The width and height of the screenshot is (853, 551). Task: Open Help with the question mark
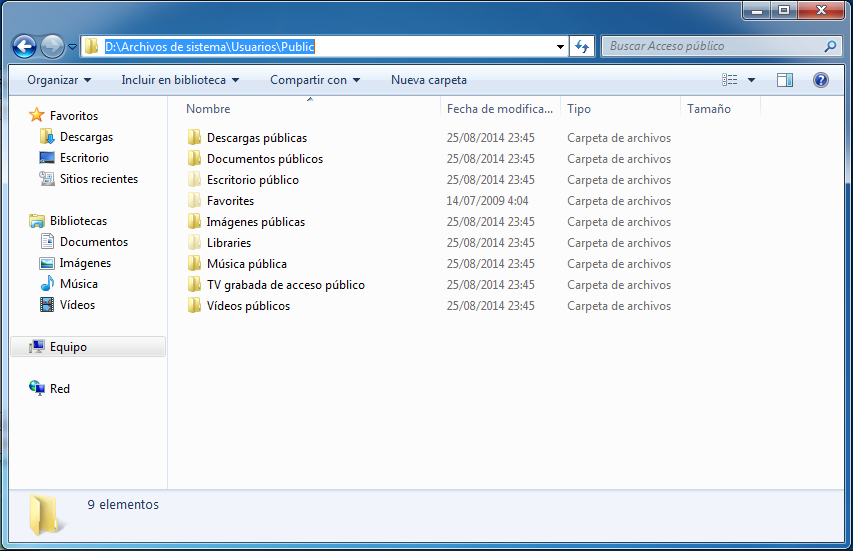click(820, 80)
